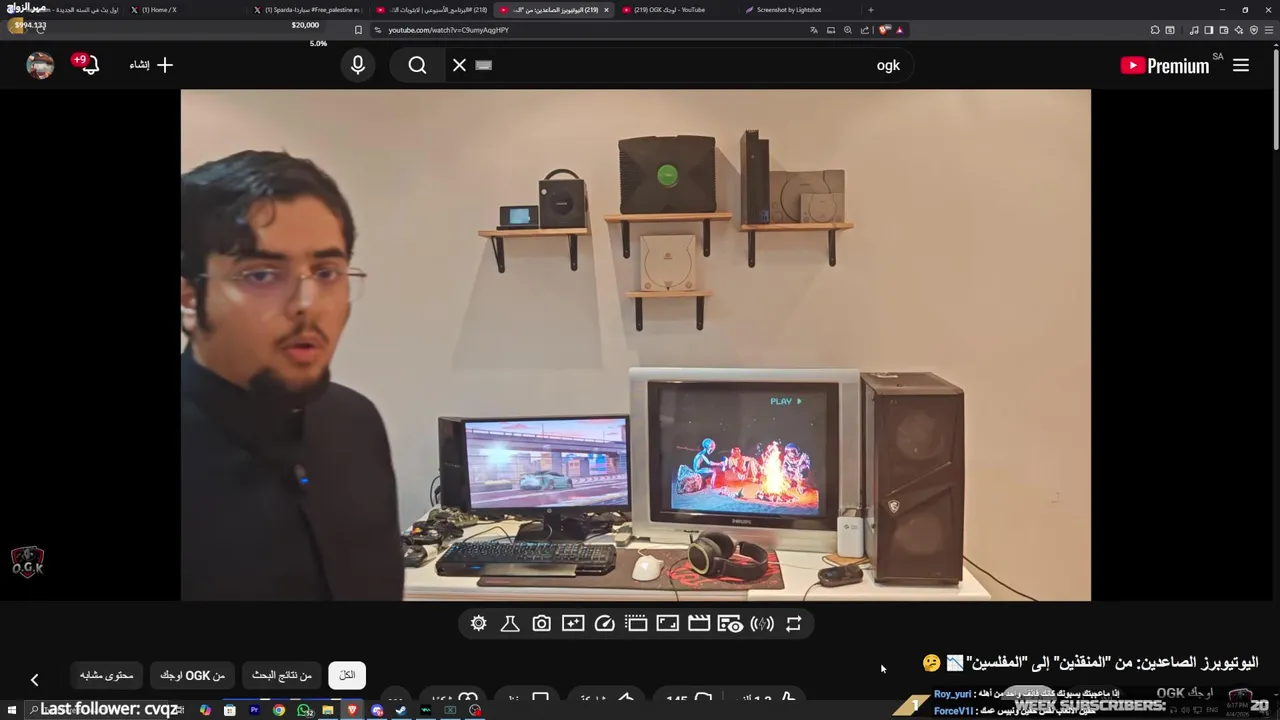Click the cast screen icon in address bar
The image size is (1280, 720).
831,30
